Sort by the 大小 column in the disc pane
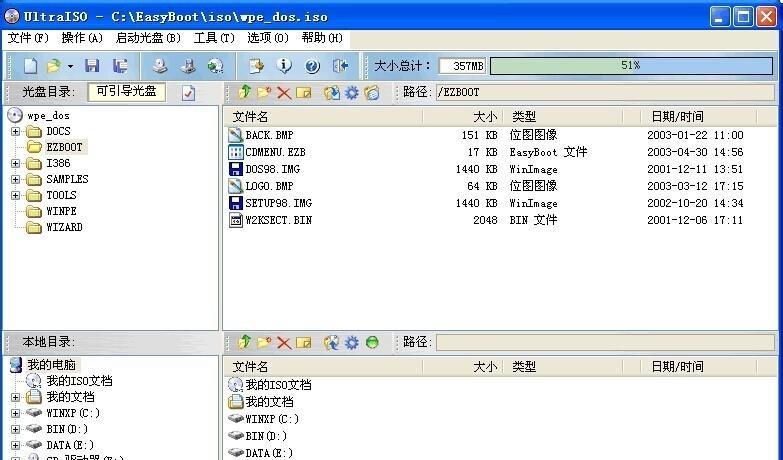This screenshot has height=460, width=783. tap(463, 117)
